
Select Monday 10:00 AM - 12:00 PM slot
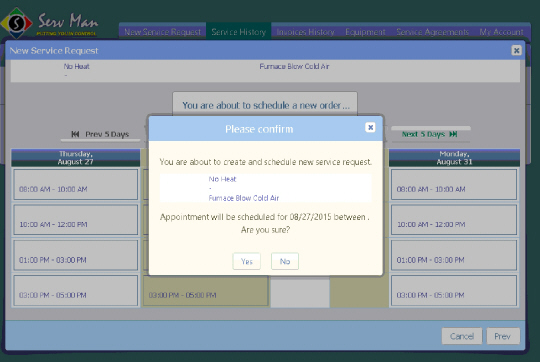(454, 220)
